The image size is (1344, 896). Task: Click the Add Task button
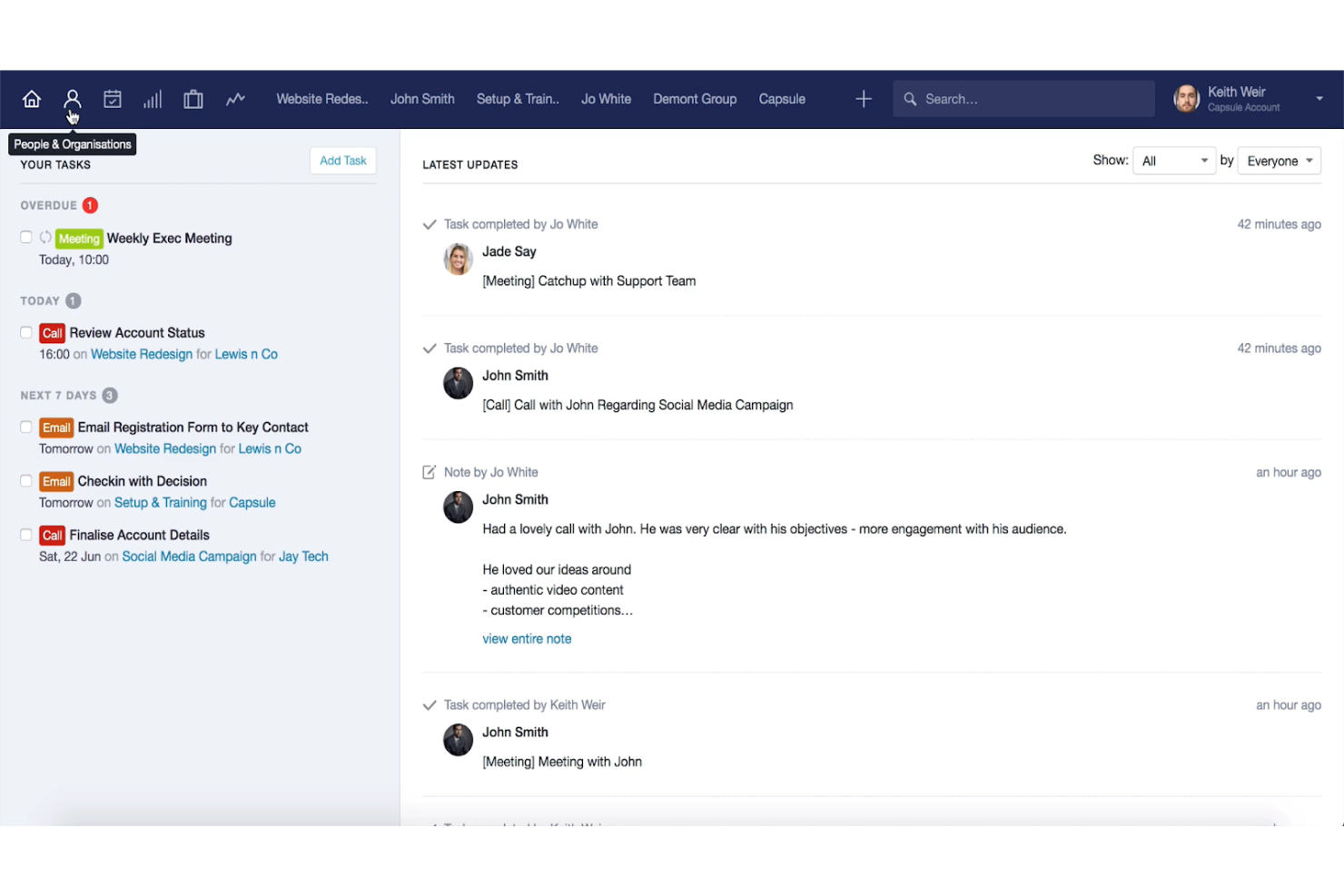342,160
